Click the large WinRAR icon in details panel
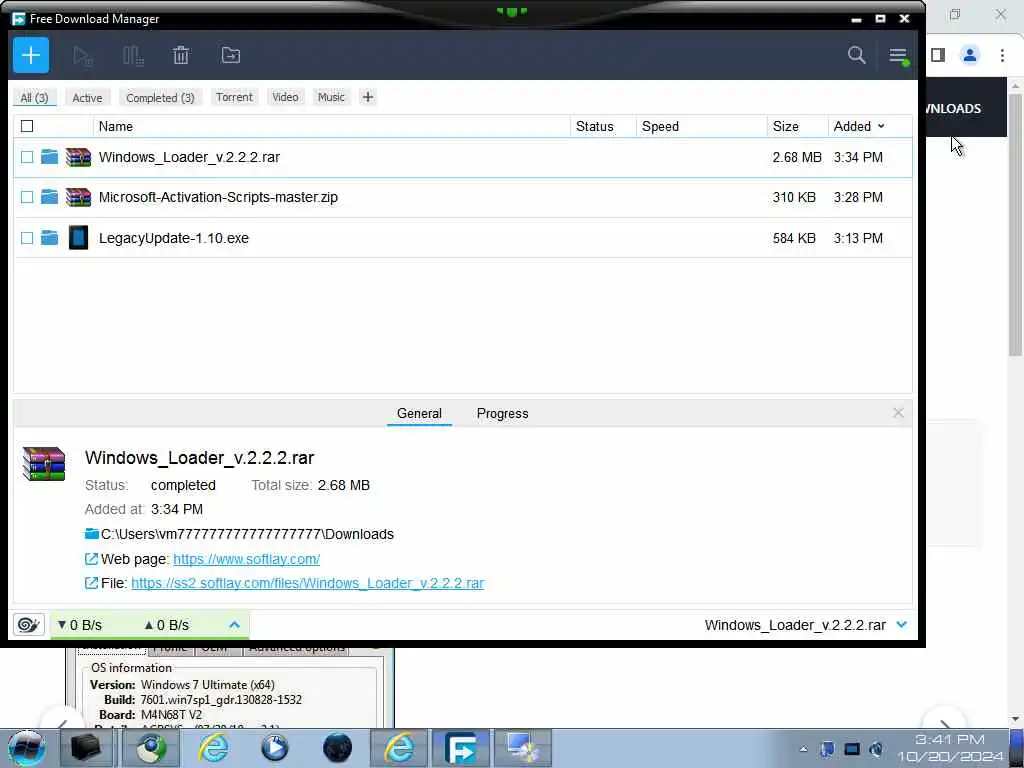Viewport: 1024px width, 768px height. (x=44, y=464)
